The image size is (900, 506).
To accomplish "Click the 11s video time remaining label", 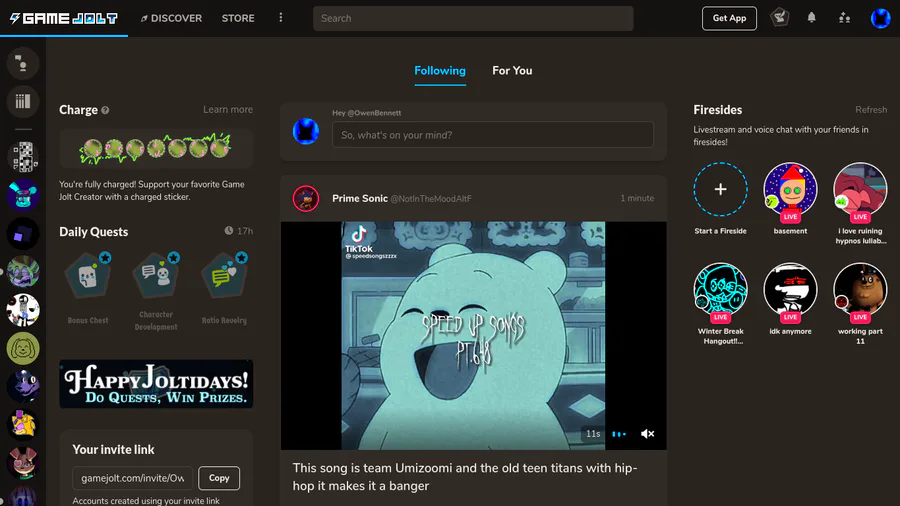I will [x=593, y=434].
